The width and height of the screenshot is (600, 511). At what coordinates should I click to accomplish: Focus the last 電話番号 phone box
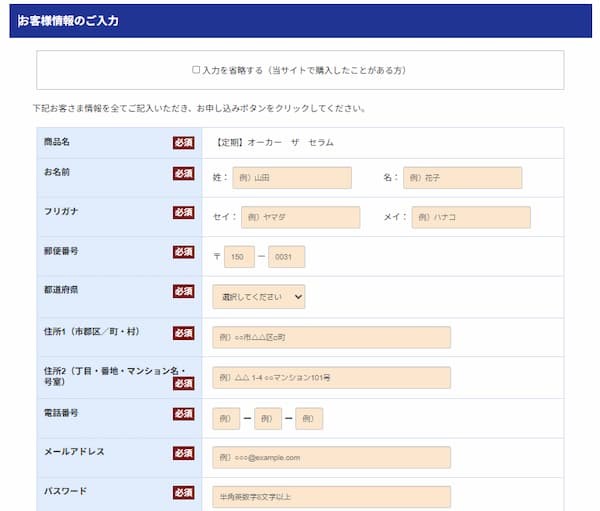309,418
